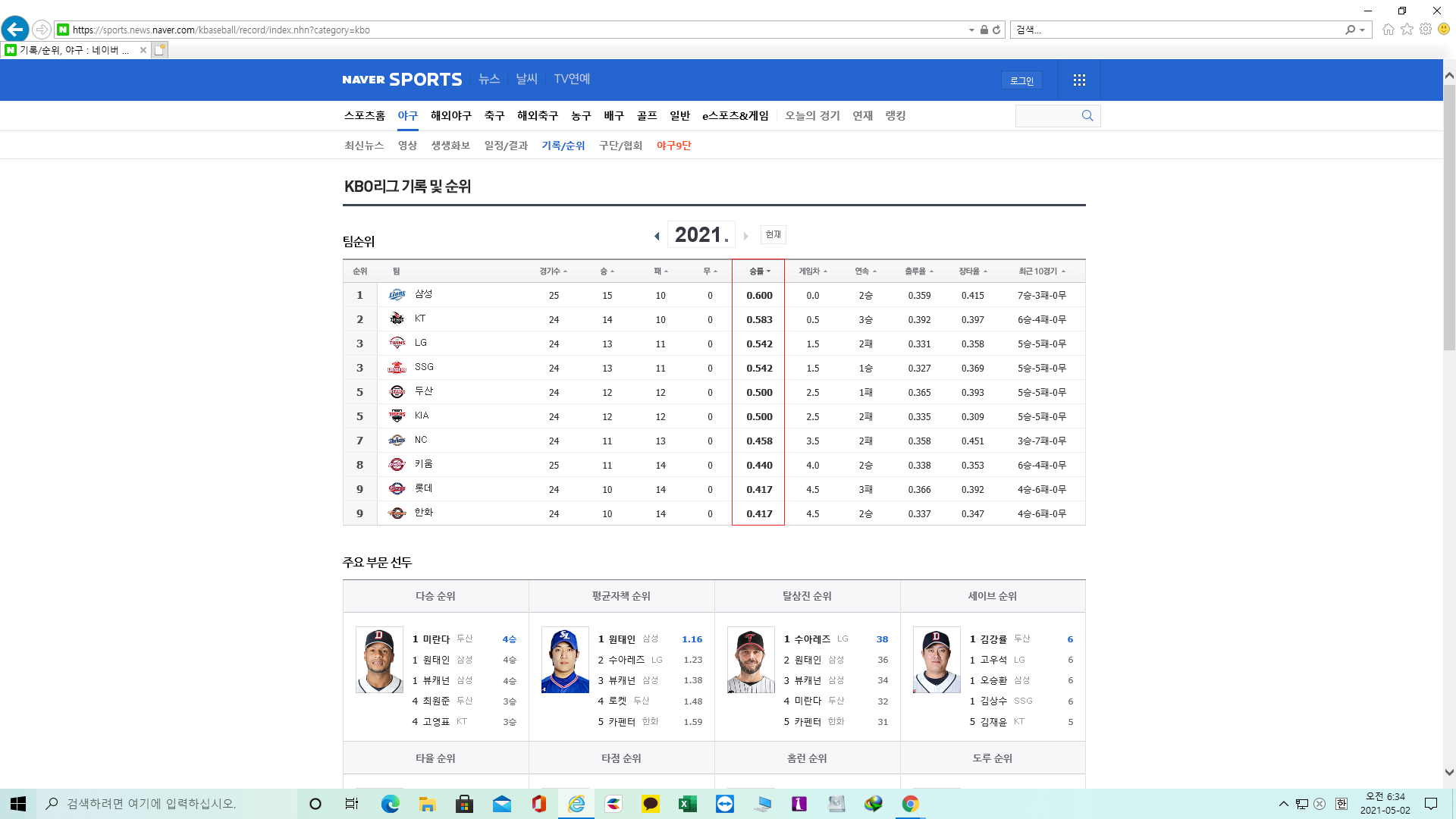Switch to 구단/협회 sub tab
1456x819 pixels.
pyautogui.click(x=620, y=146)
